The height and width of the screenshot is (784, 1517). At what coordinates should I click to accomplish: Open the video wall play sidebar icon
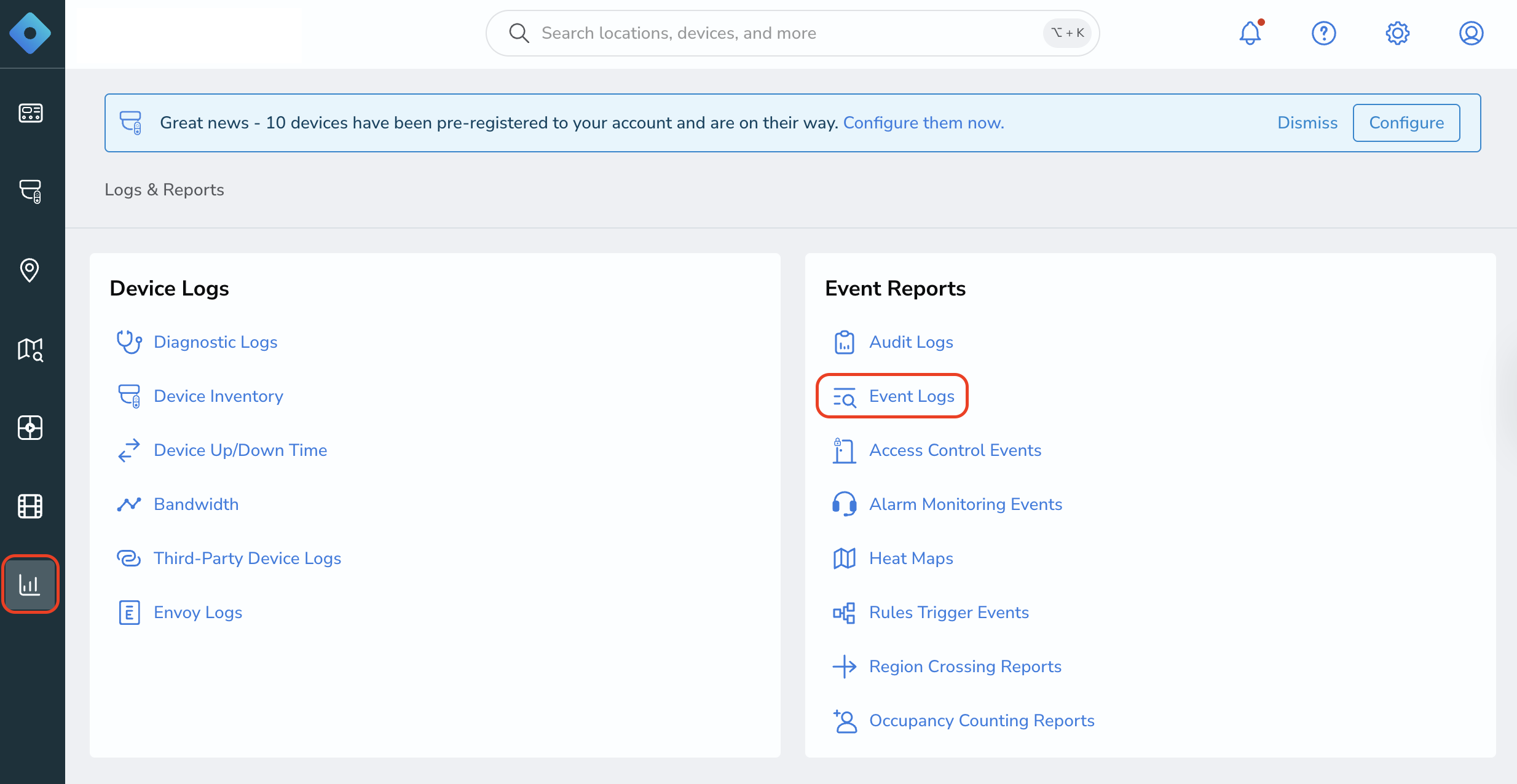(x=30, y=428)
